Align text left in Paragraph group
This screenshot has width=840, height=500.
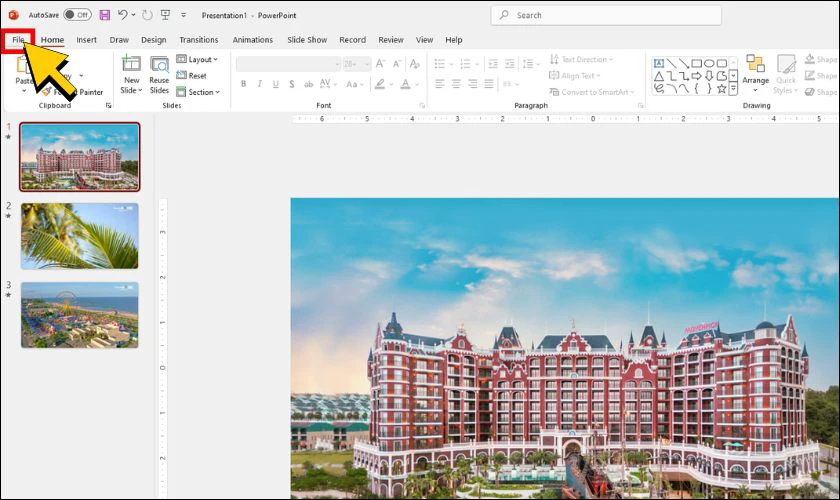click(440, 84)
